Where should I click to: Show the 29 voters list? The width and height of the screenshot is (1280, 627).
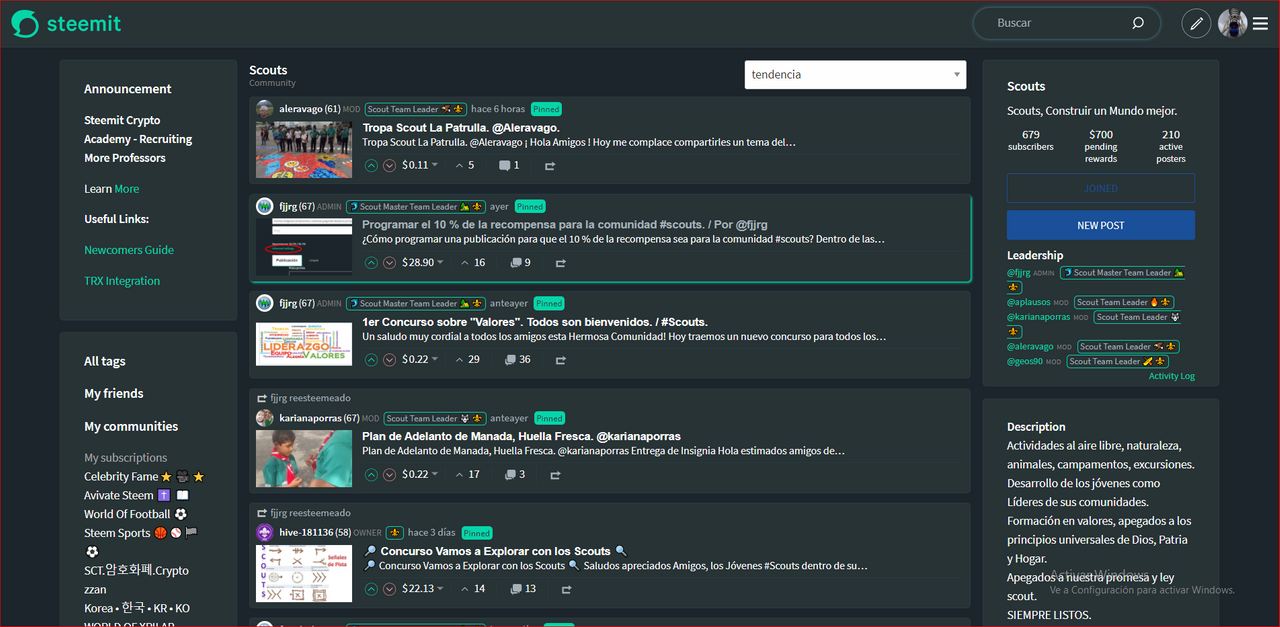[467, 359]
